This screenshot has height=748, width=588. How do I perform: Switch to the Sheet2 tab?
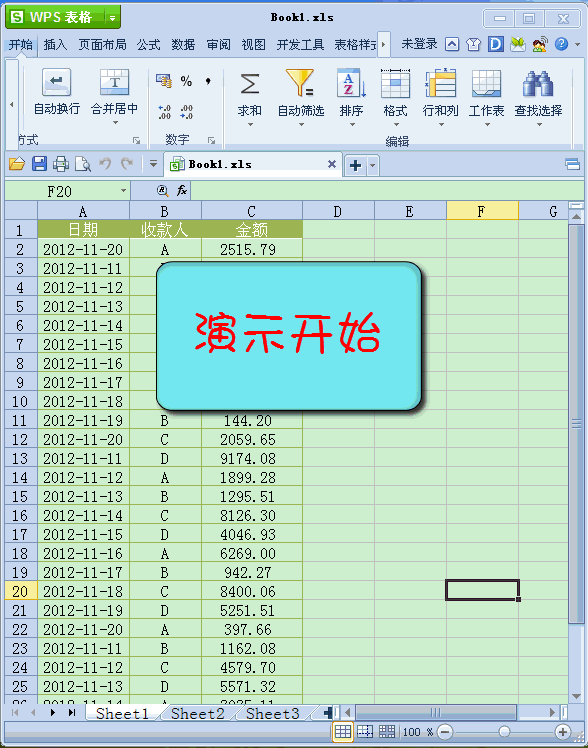pyautogui.click(x=197, y=714)
